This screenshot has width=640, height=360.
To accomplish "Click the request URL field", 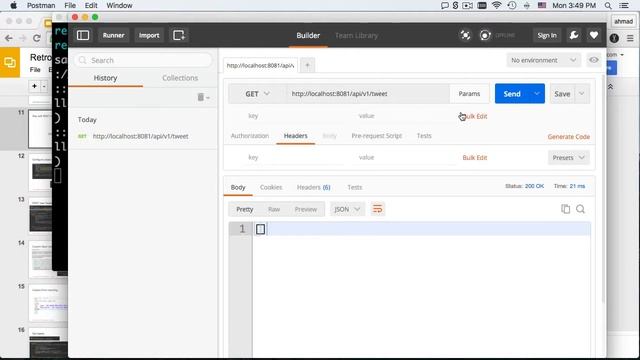I will (367, 93).
